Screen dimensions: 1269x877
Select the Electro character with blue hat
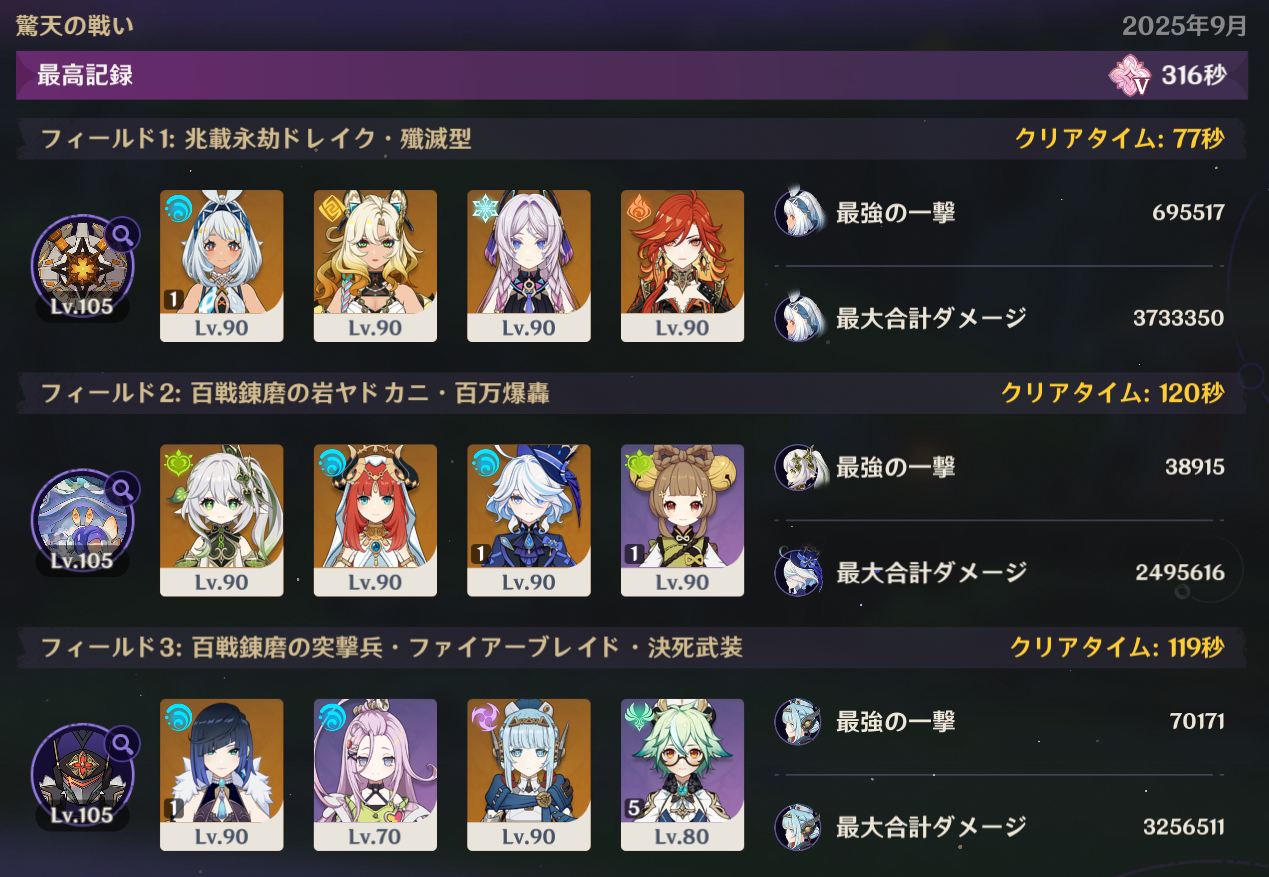point(529,774)
